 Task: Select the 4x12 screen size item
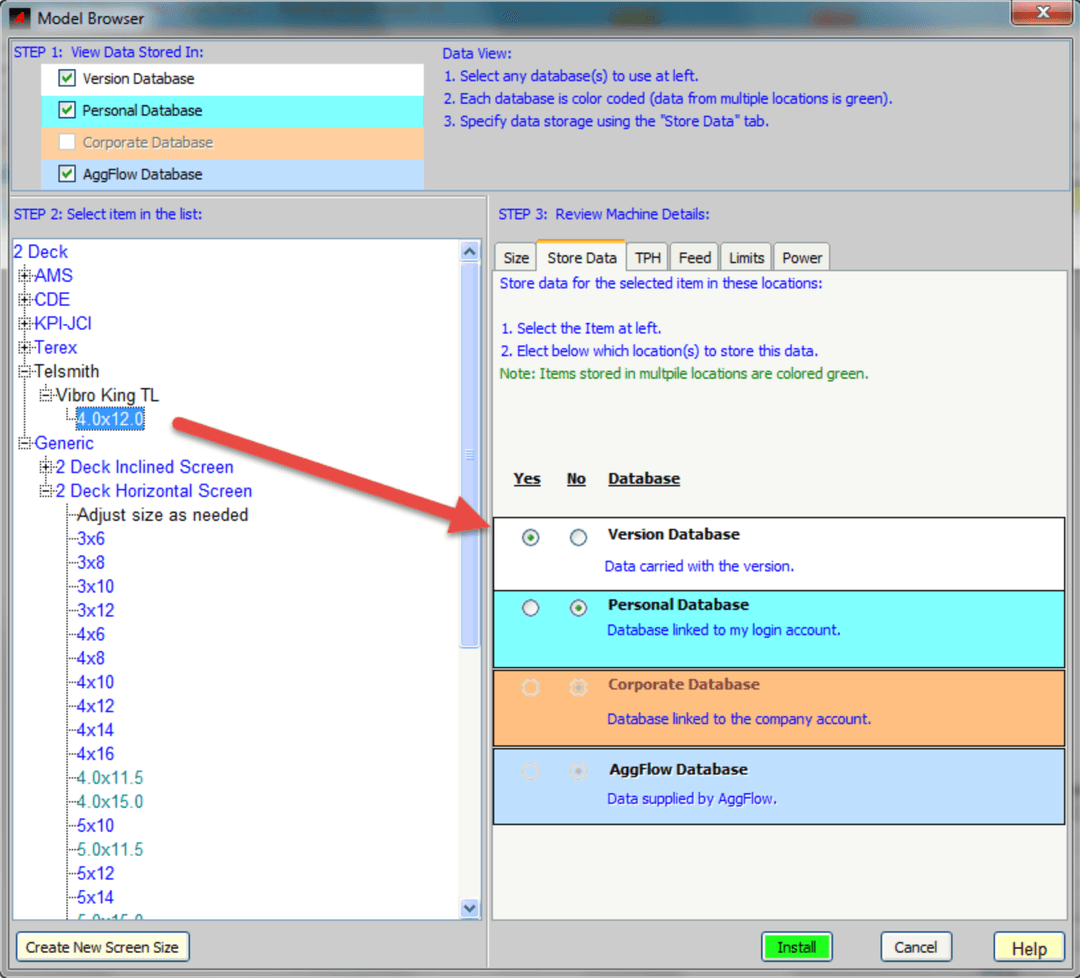tap(96, 706)
